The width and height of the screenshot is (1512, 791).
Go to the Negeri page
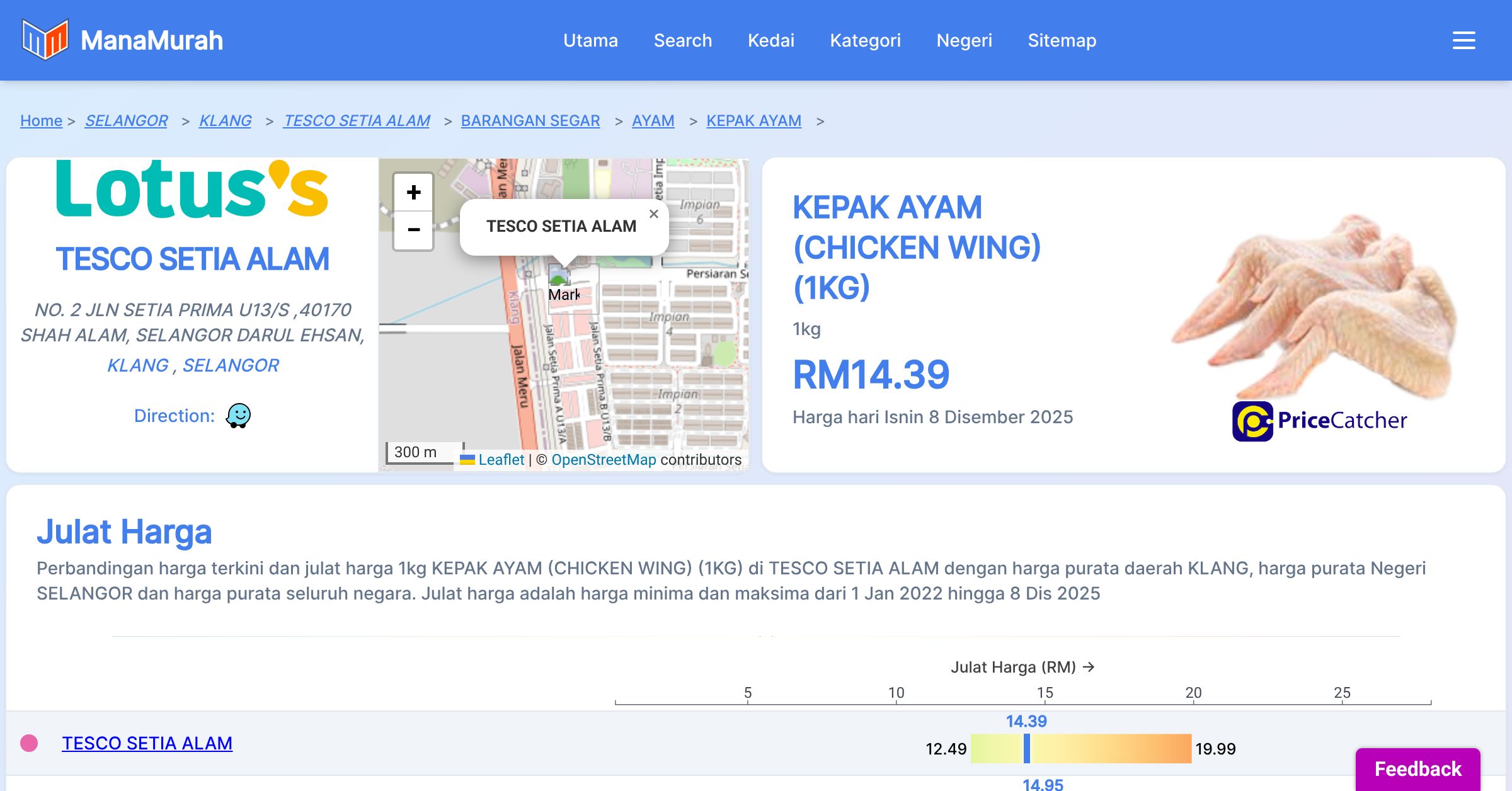(964, 40)
